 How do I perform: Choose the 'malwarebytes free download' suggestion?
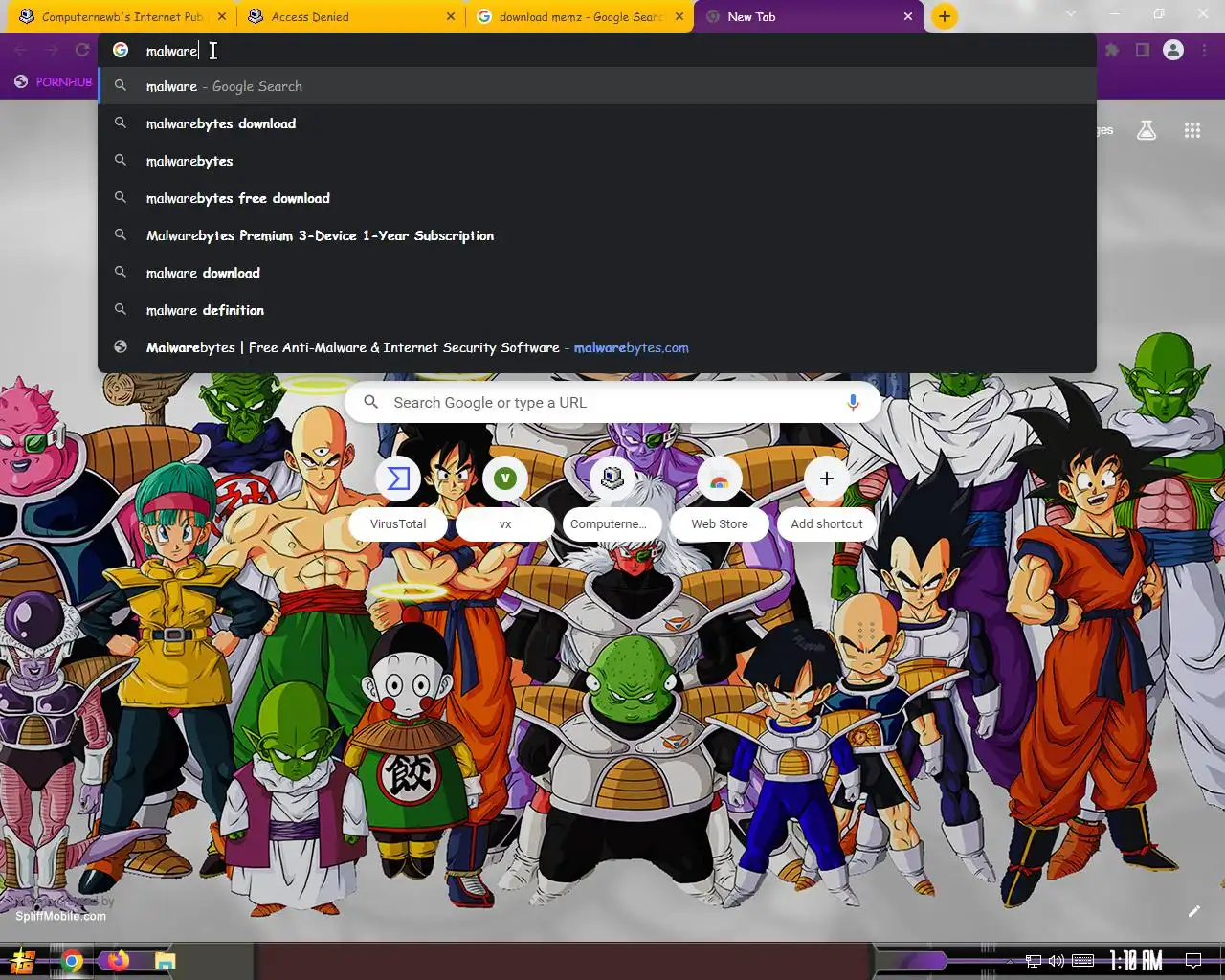(x=597, y=198)
